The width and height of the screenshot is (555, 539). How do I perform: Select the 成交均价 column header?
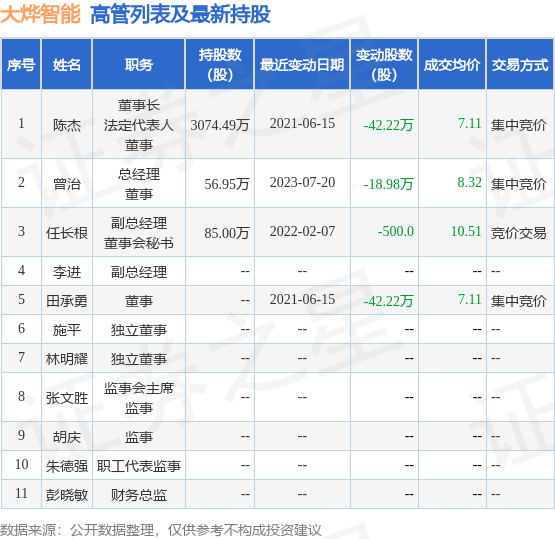coord(452,65)
